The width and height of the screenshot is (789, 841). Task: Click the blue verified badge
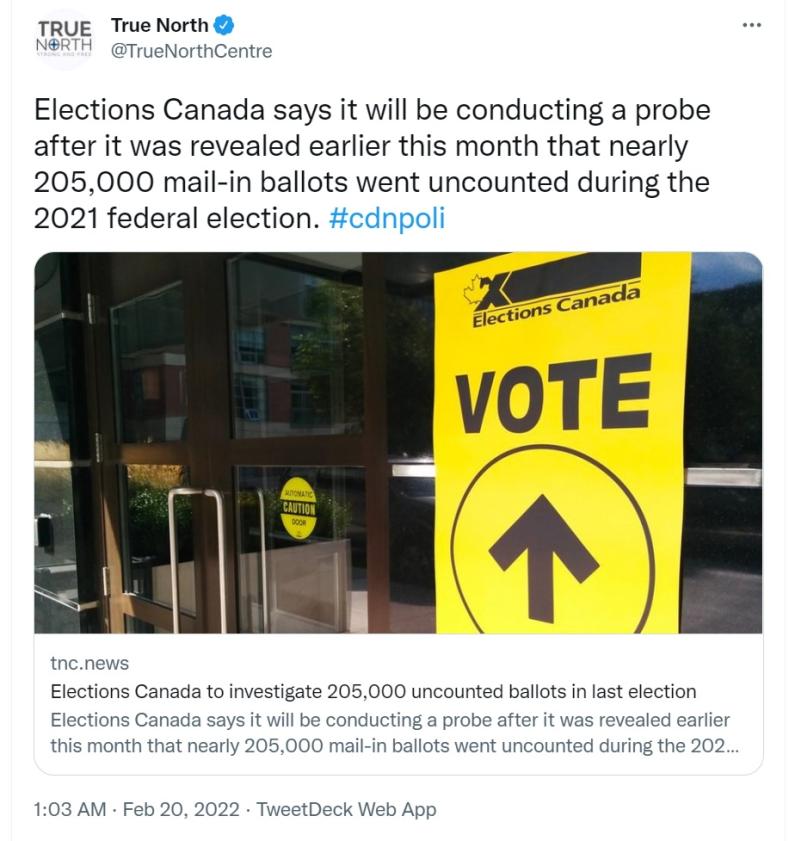[x=222, y=25]
